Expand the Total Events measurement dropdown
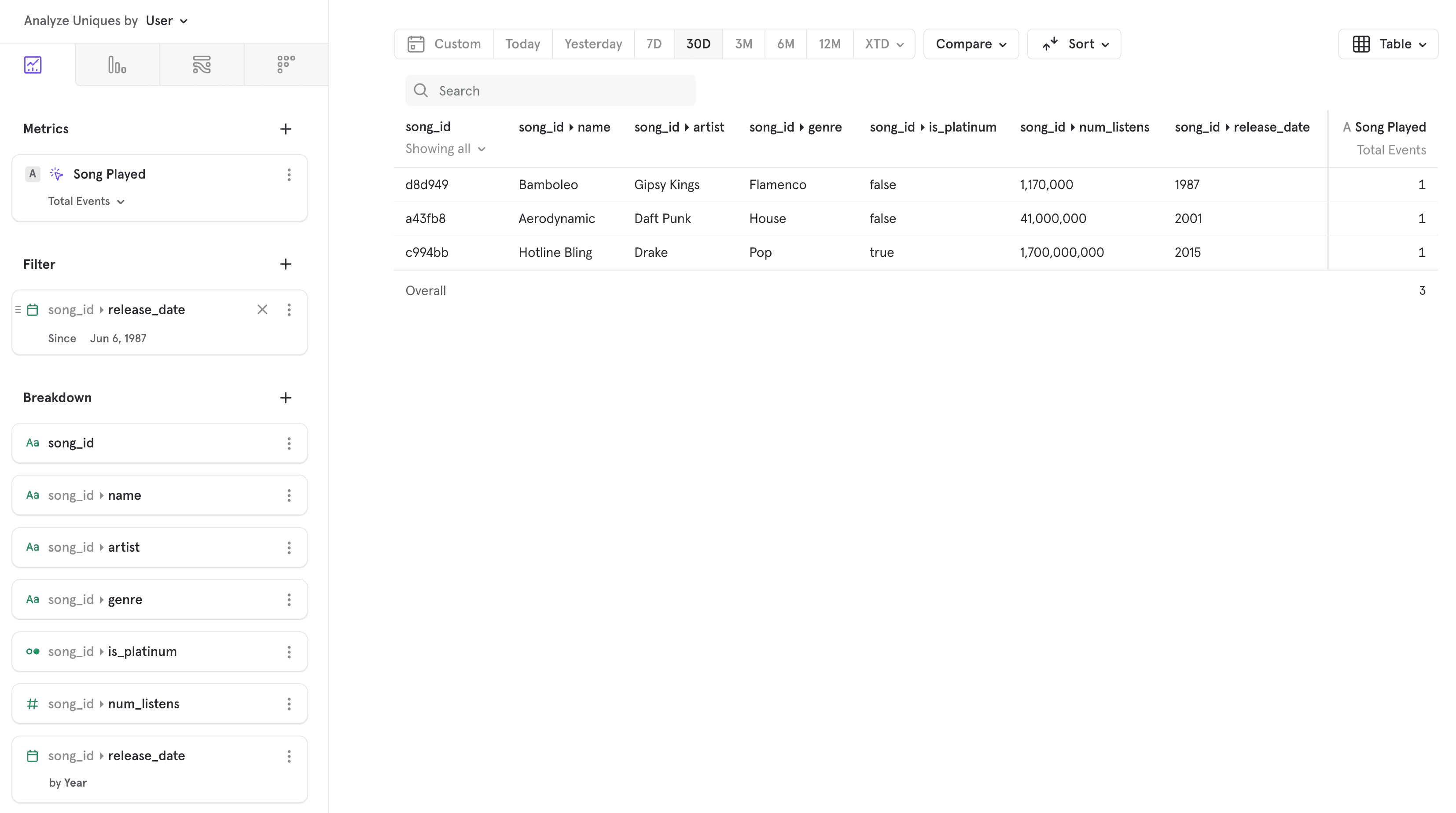This screenshot has width=1456, height=813. (86, 201)
